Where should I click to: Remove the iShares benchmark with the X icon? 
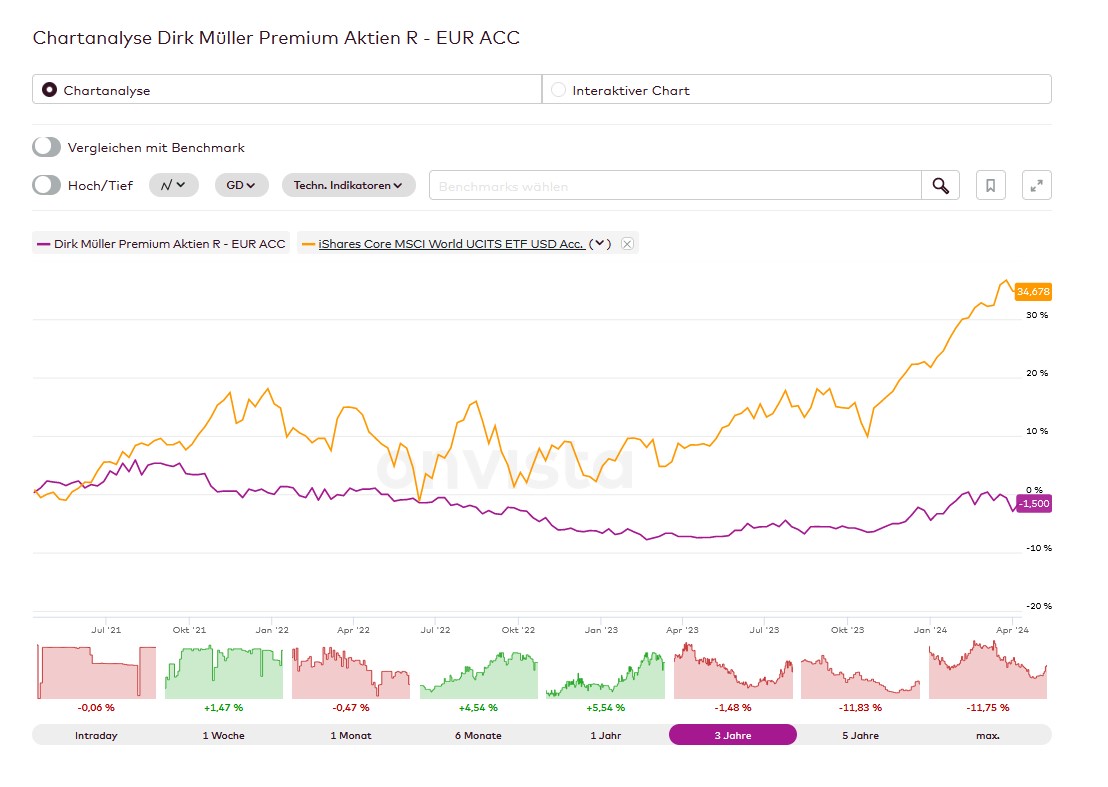coord(627,244)
